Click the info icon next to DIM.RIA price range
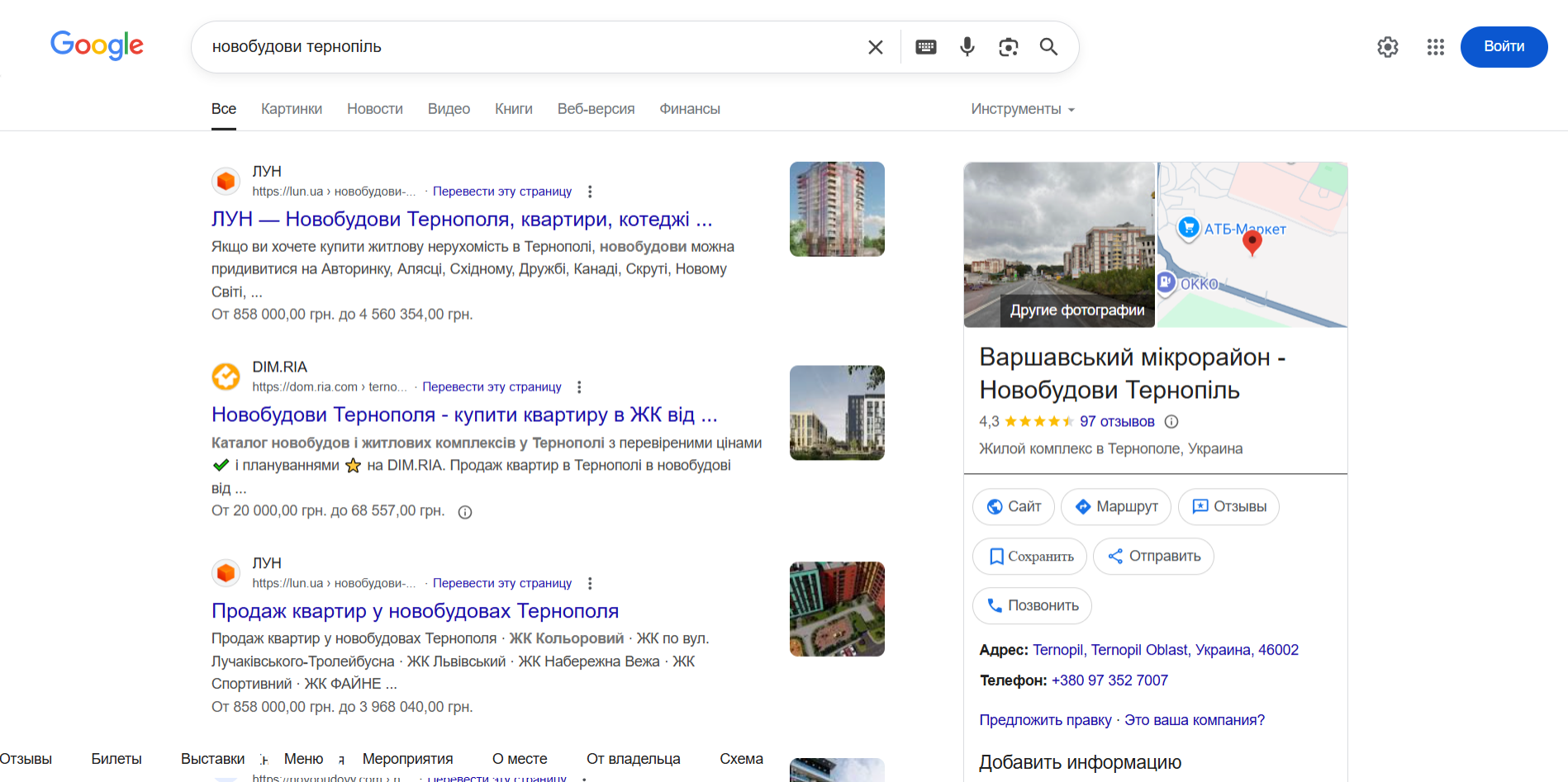Viewport: 1568px width, 782px height. coord(465,512)
